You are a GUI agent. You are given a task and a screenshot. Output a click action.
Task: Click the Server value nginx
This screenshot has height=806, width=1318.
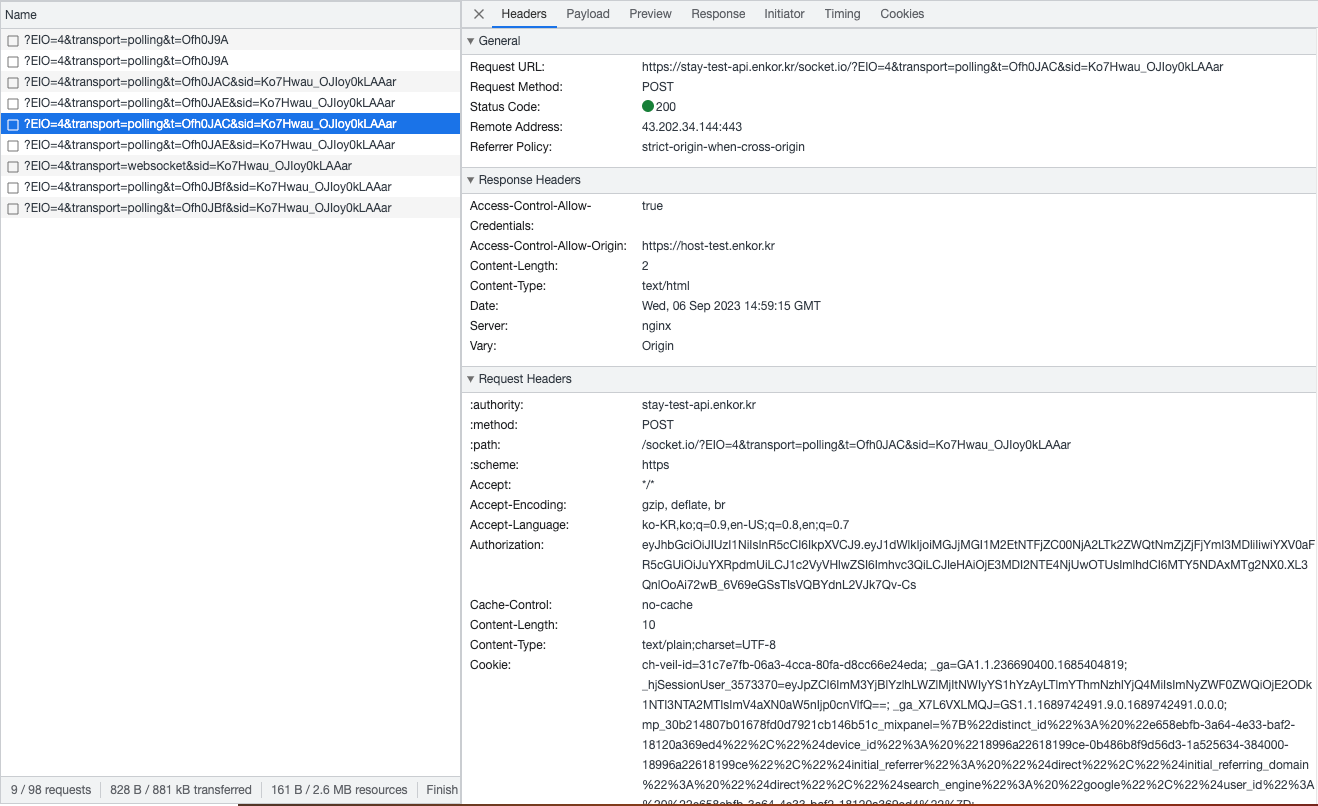point(656,326)
